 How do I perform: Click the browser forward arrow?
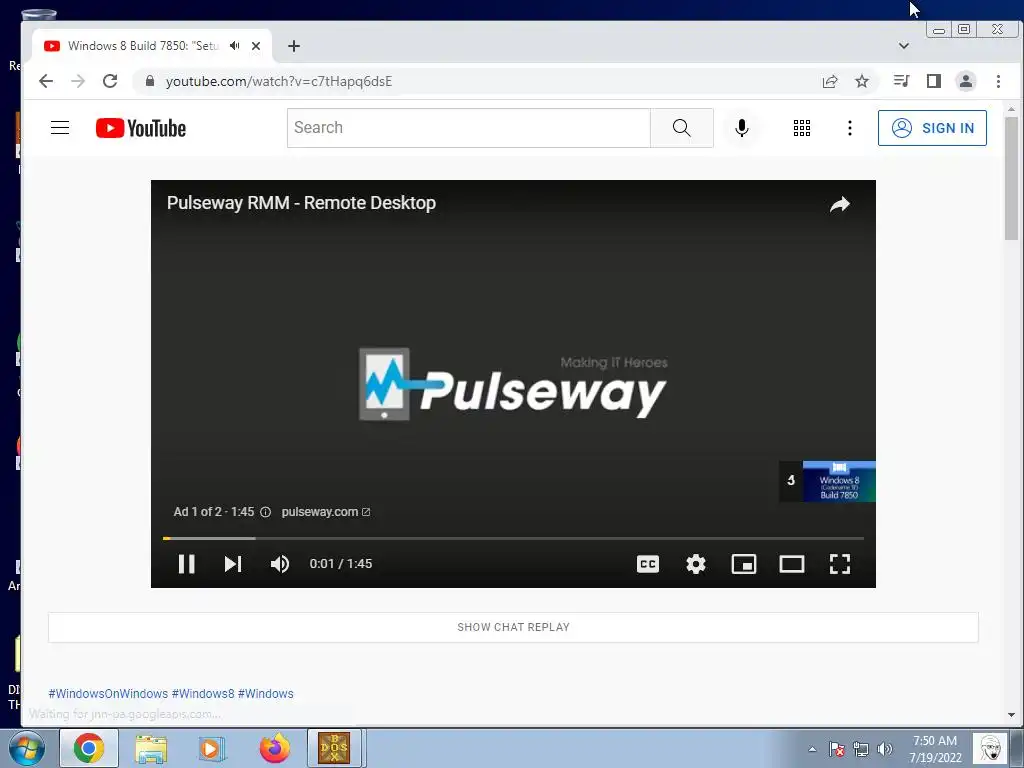click(x=78, y=81)
